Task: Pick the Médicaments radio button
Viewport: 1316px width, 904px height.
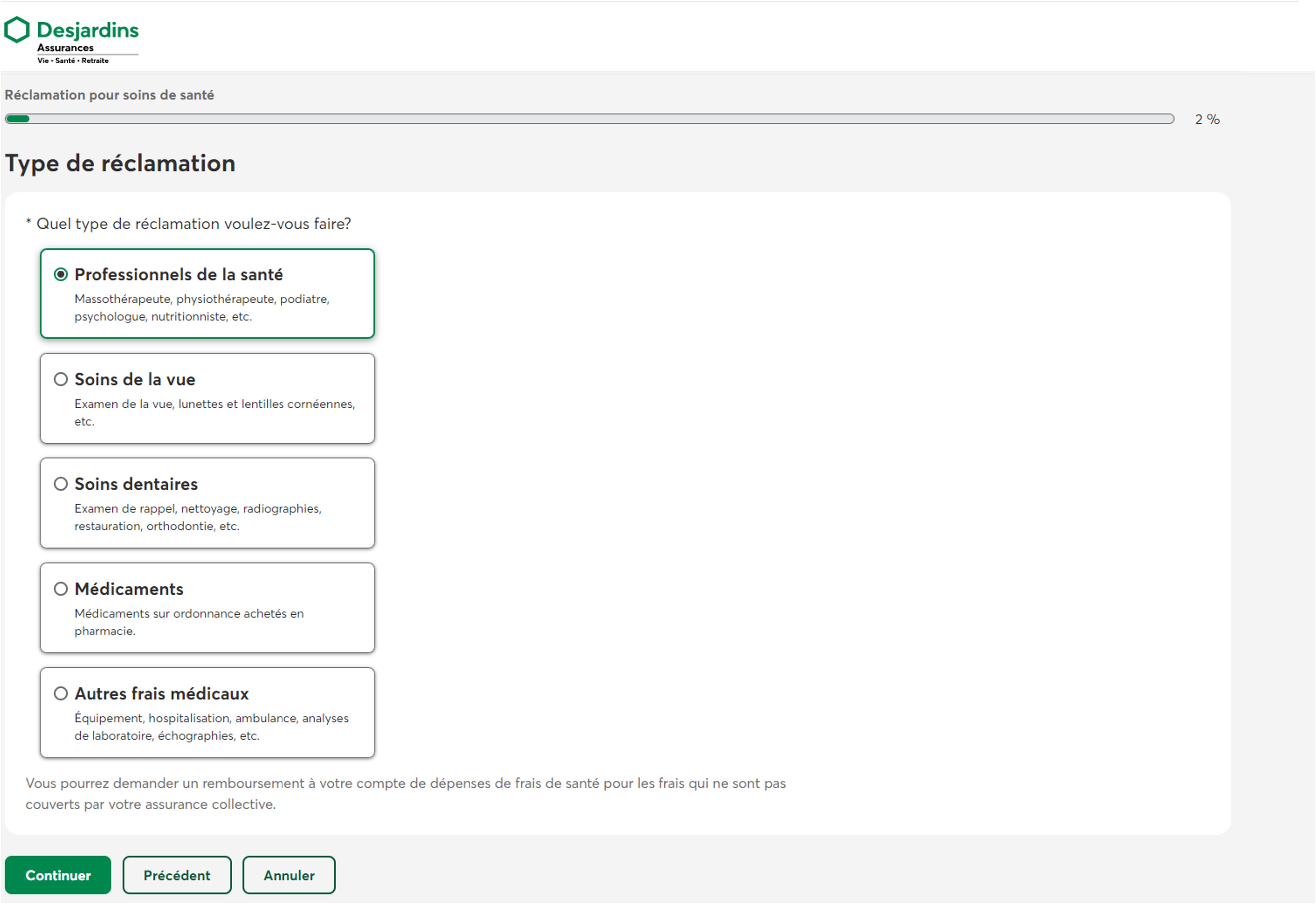Action: click(61, 589)
